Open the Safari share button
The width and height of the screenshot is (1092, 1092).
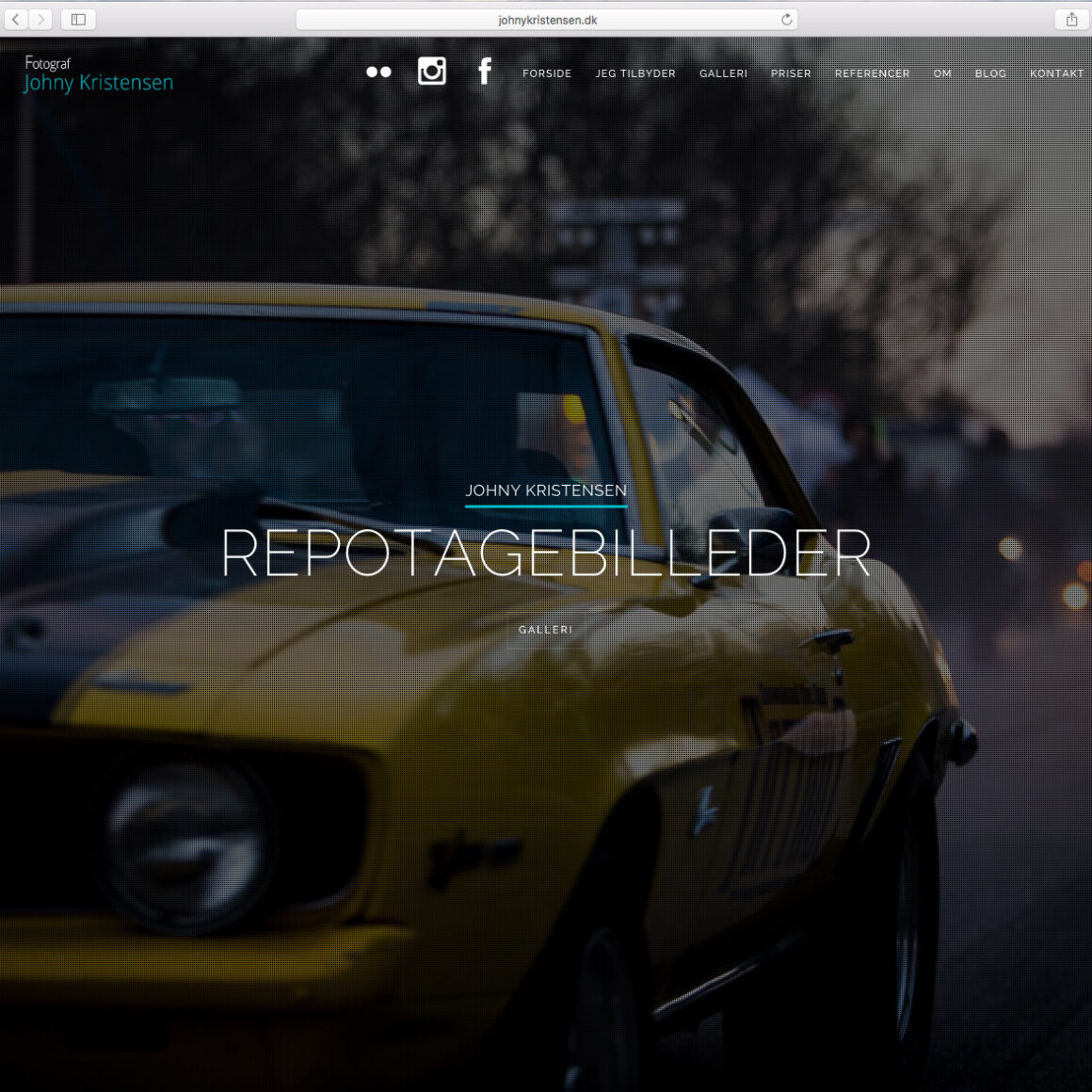tap(1071, 20)
